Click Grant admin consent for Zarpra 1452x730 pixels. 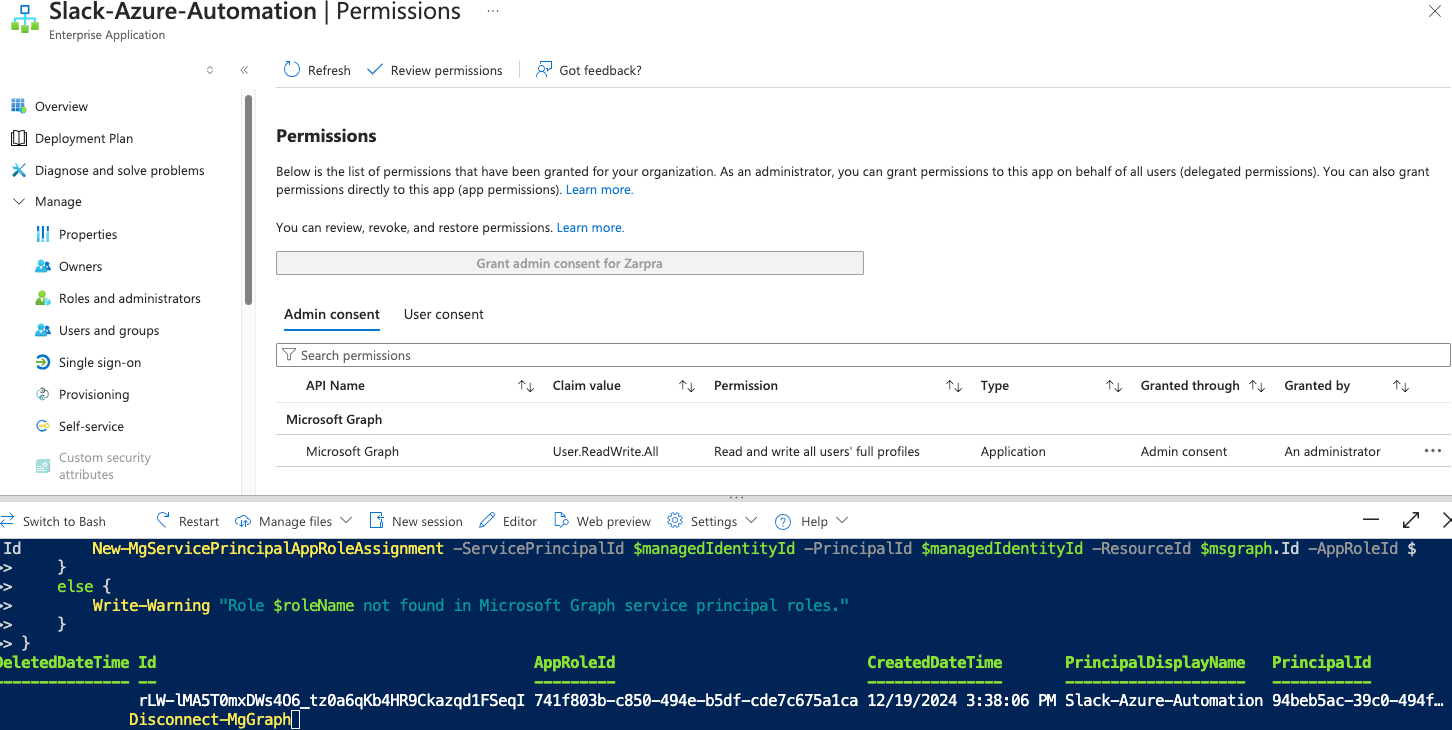pyautogui.click(x=570, y=263)
